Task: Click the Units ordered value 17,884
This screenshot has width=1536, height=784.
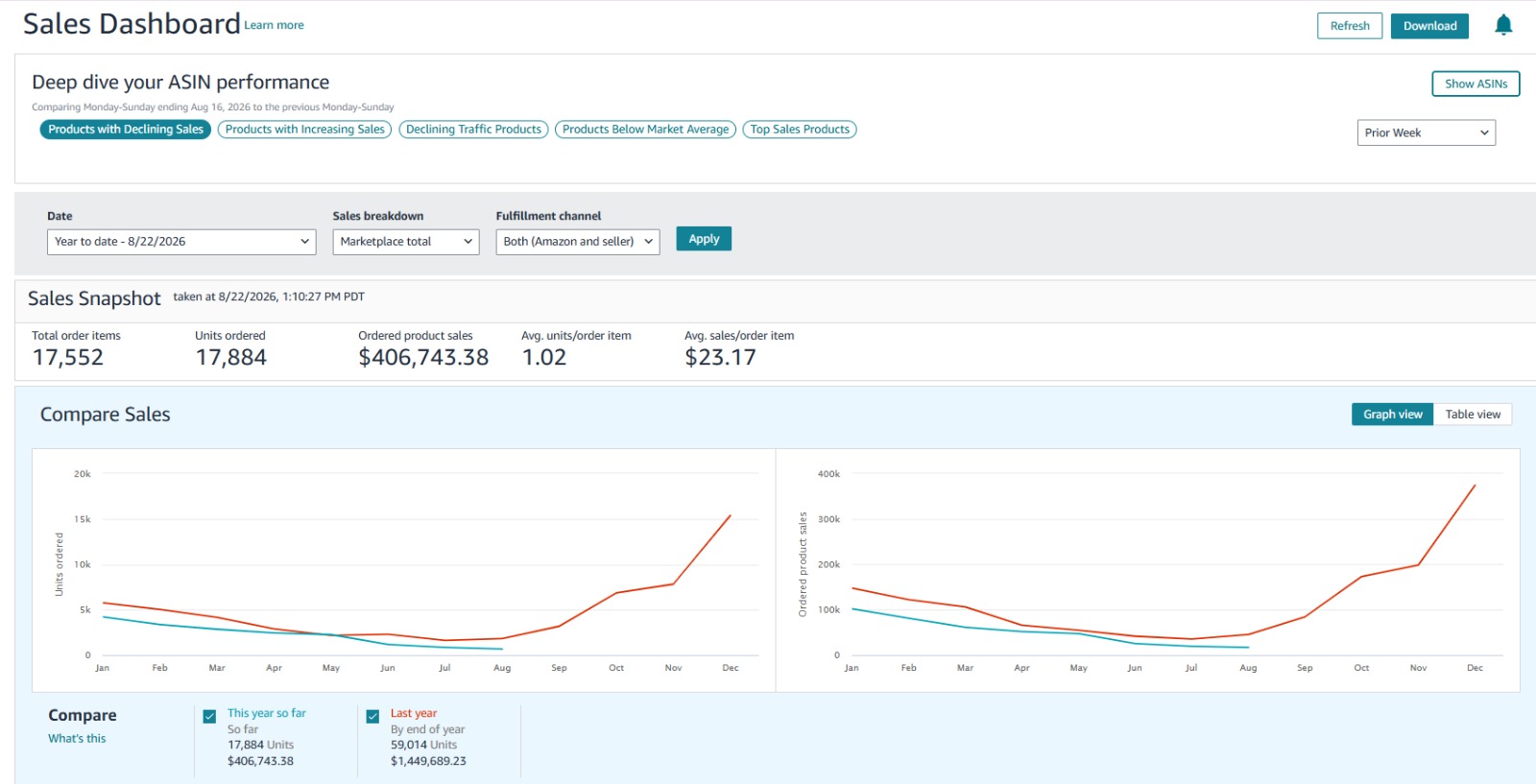Action: tap(230, 358)
